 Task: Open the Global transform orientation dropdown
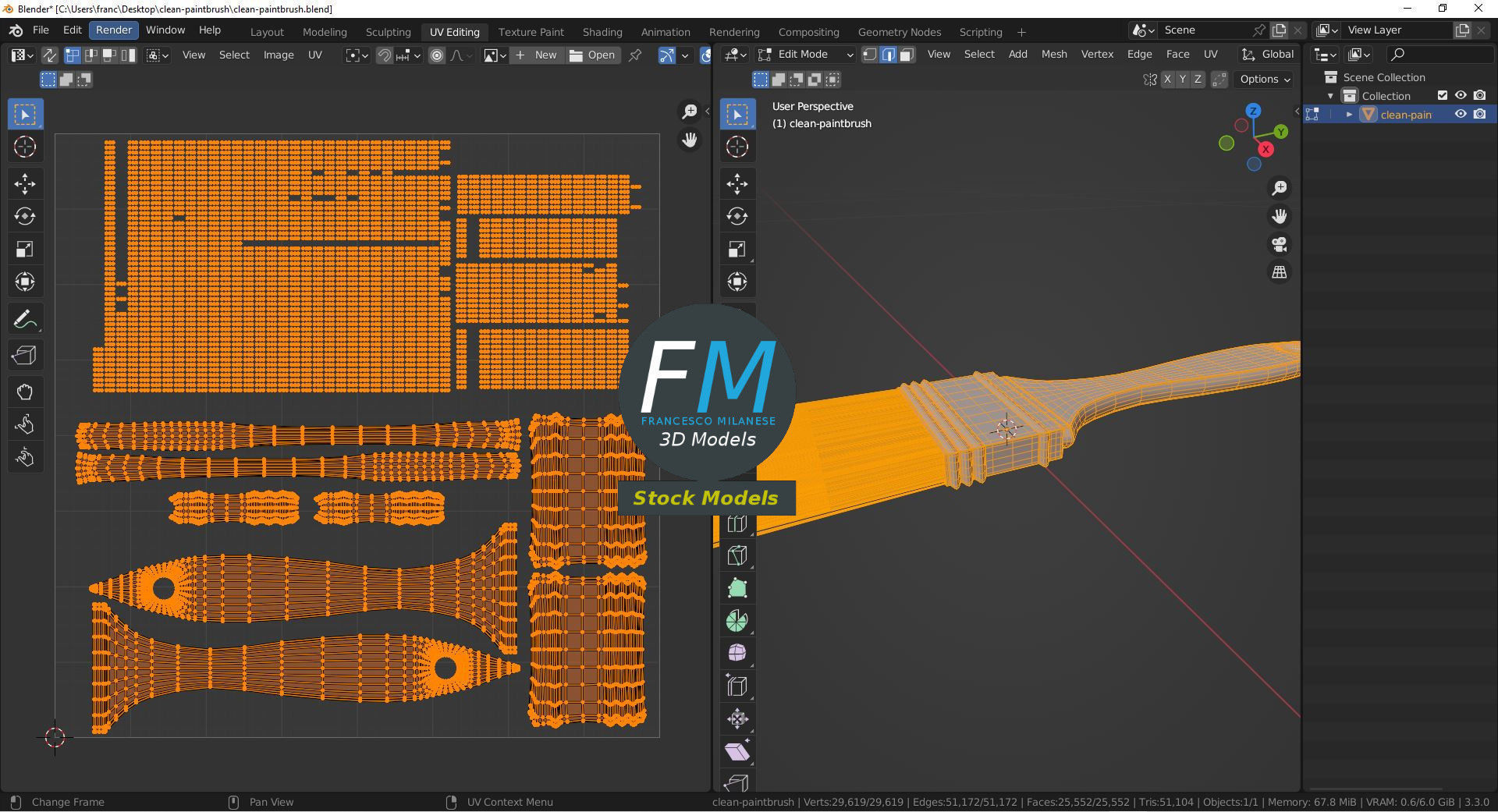pyautogui.click(x=1269, y=55)
